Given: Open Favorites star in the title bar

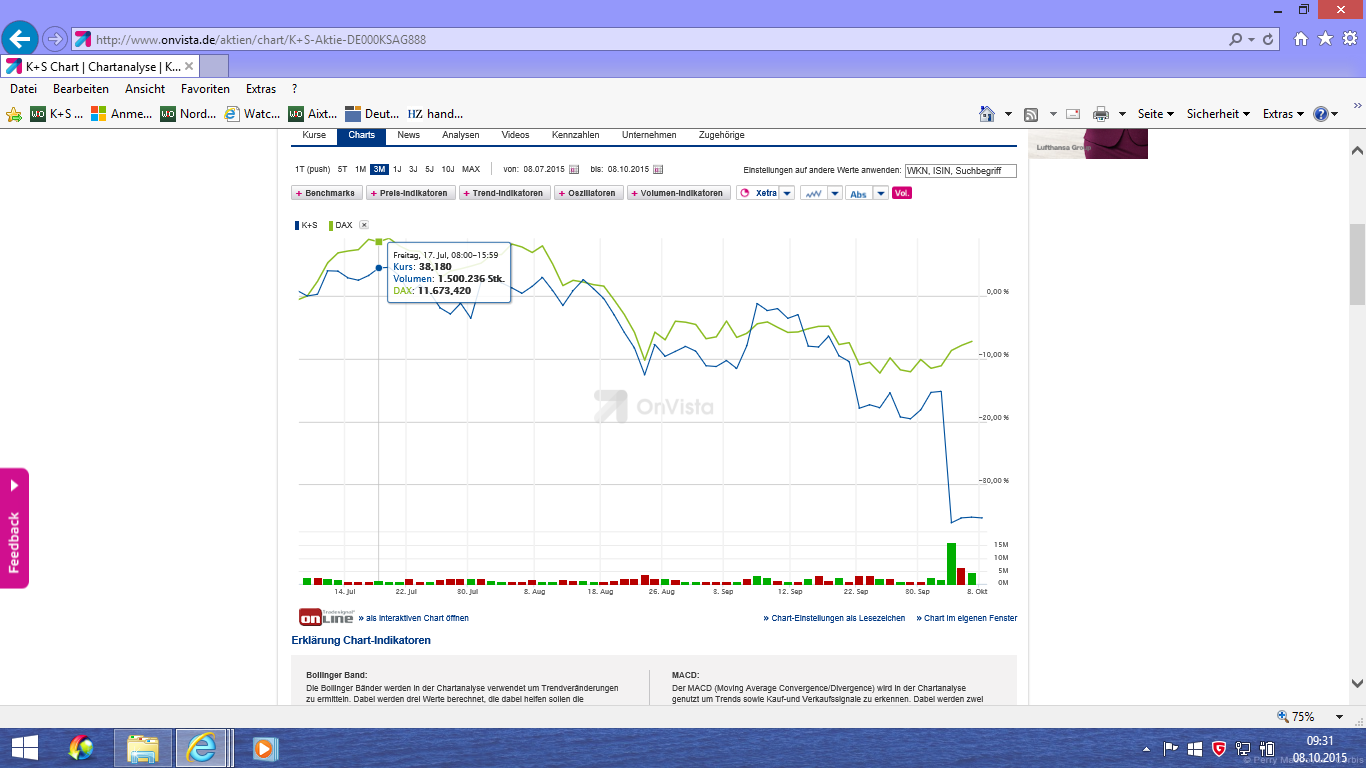Looking at the screenshot, I should click(x=1325, y=39).
